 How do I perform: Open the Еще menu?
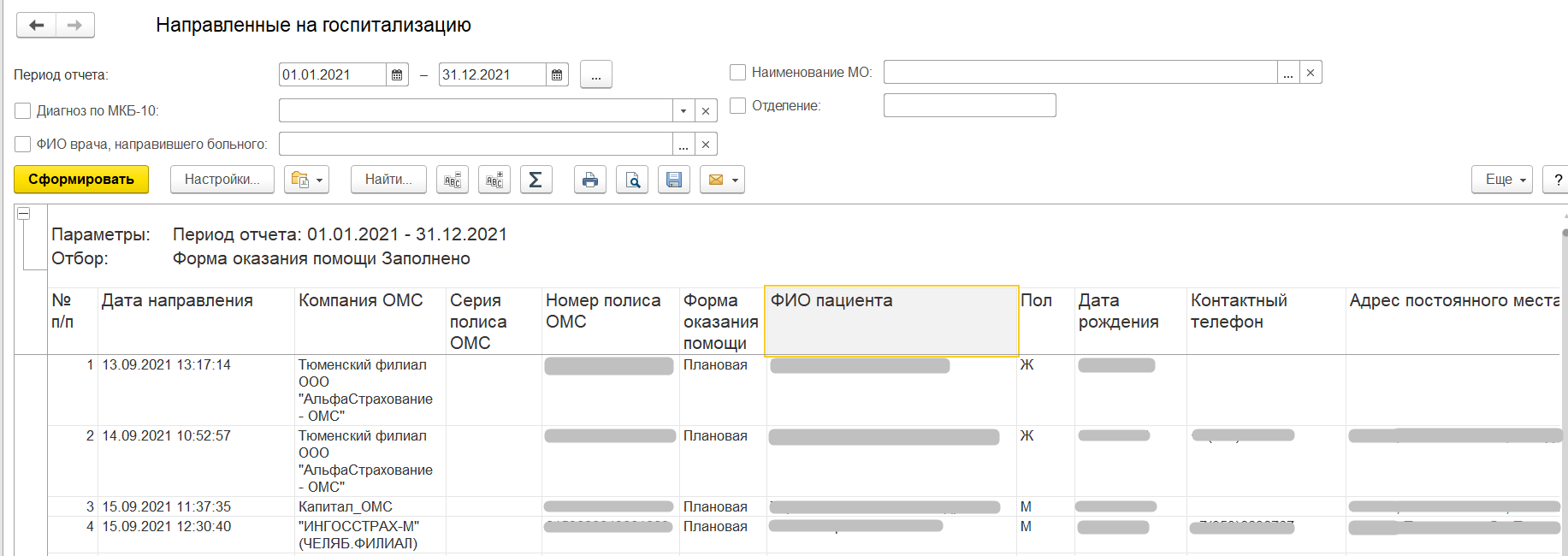point(1501,180)
